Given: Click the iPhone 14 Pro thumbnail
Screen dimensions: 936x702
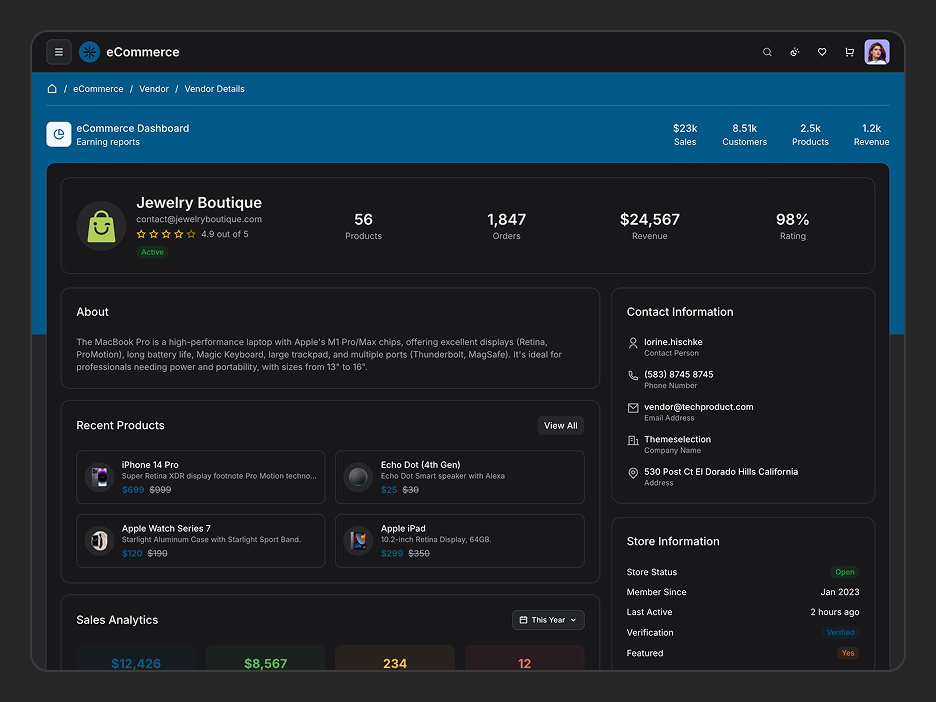Looking at the screenshot, I should click(x=99, y=477).
